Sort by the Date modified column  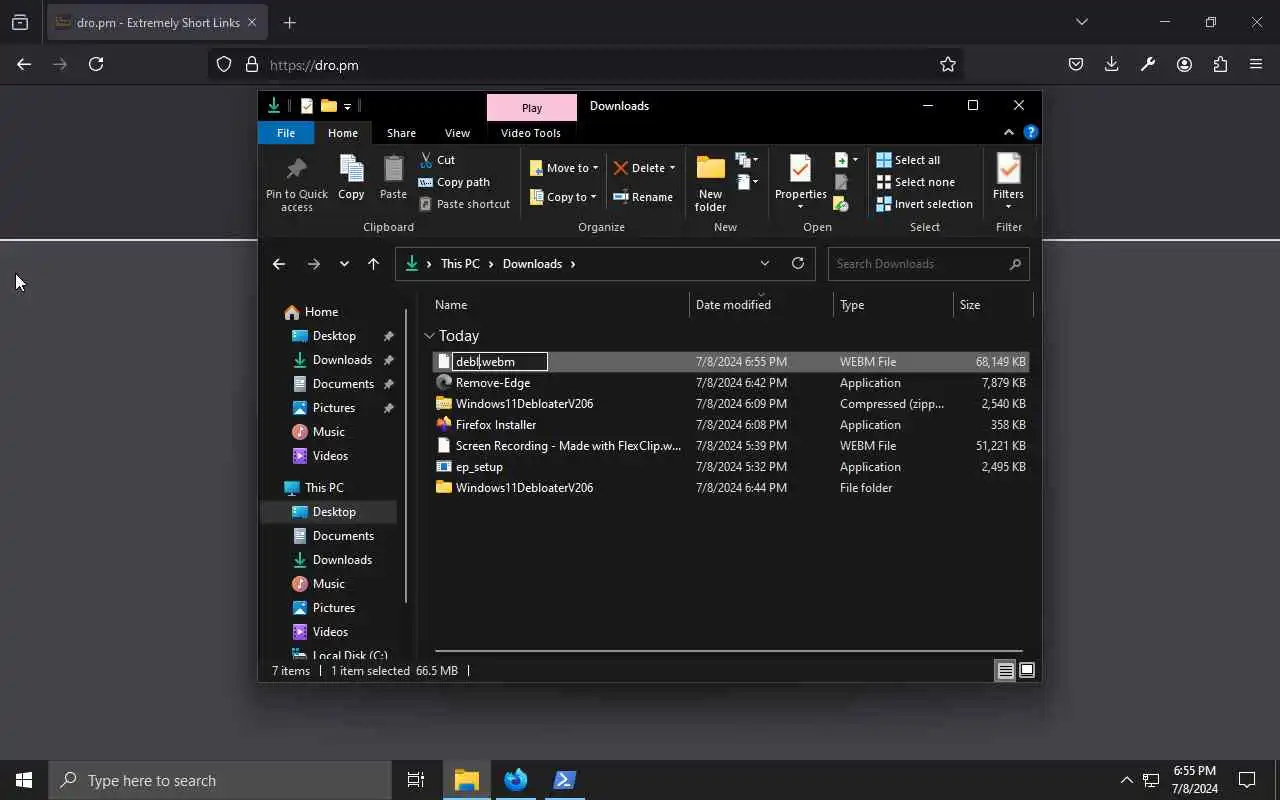click(x=761, y=305)
